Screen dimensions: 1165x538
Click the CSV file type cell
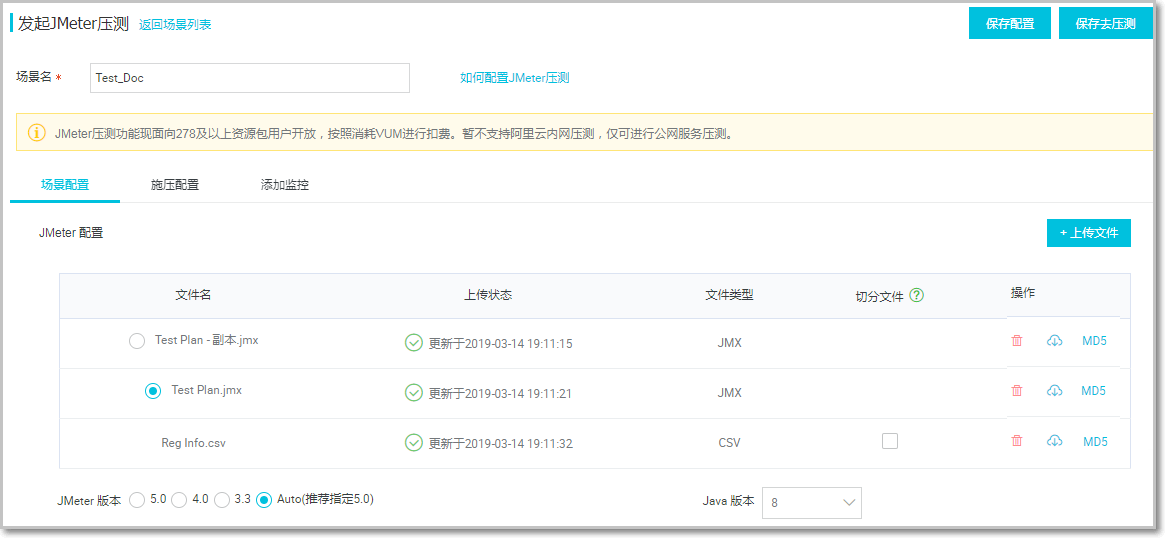(730, 443)
